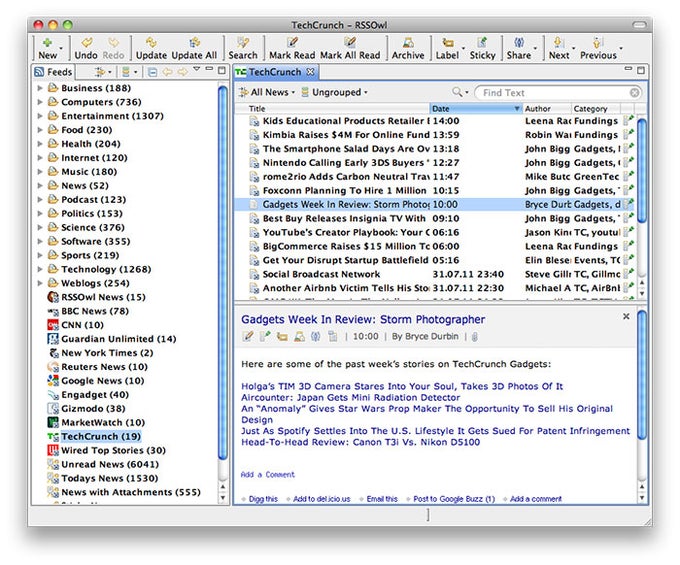Click the mark-read pencil icon in article header
Screen dimensions: 680x565
[248, 336]
